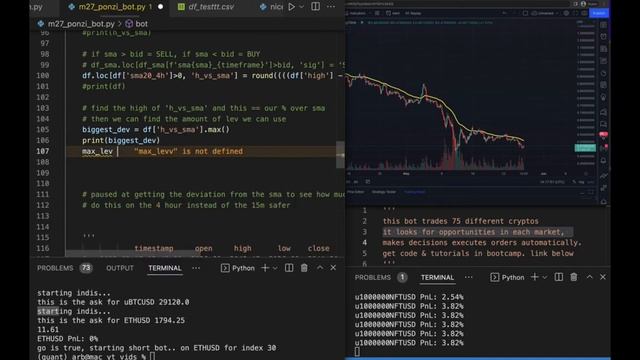Click the editor horizontal scrollbar
The width and height of the screenshot is (640, 360).
[x=133, y=254]
